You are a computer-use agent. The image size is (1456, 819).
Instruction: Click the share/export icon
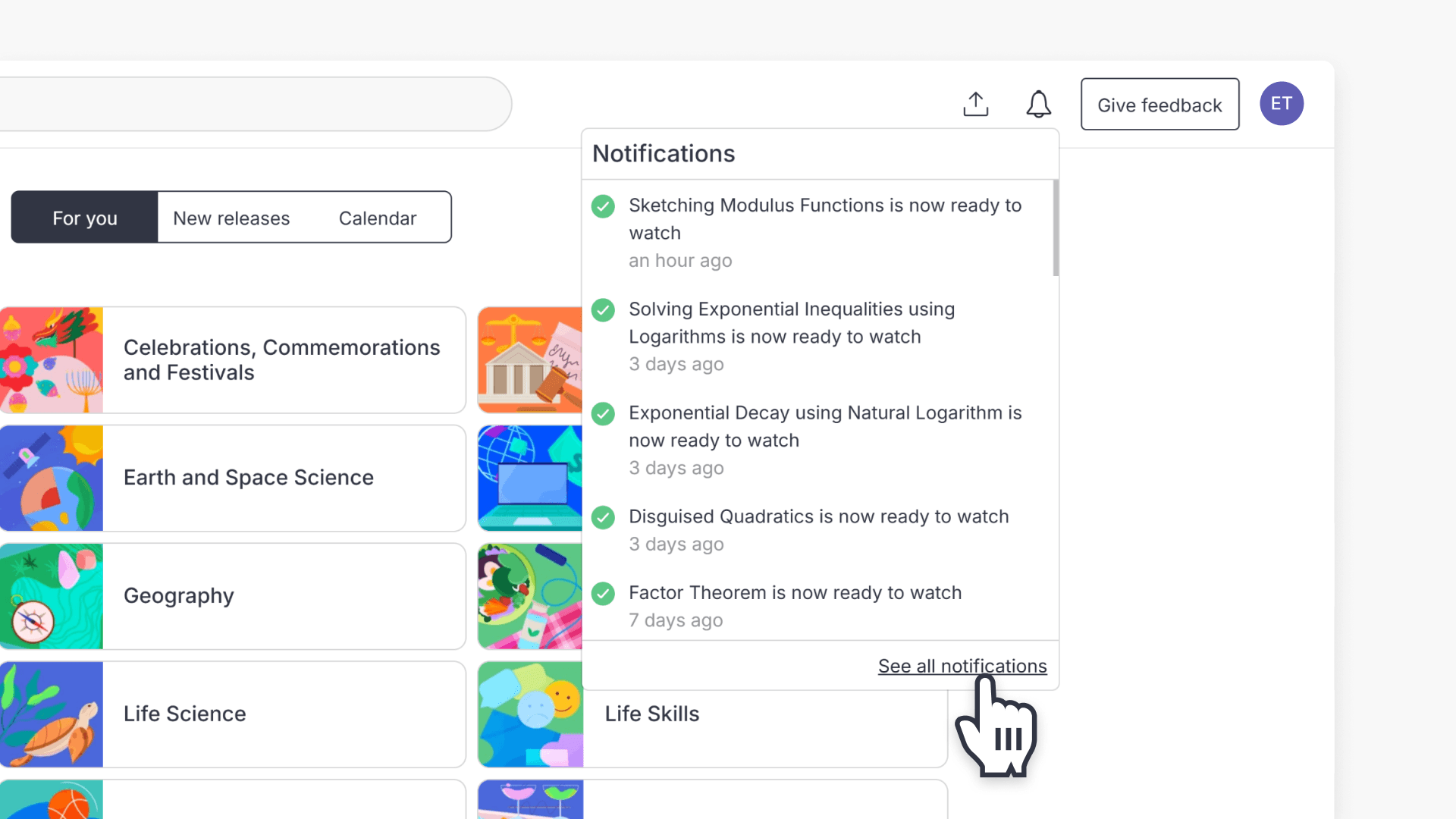pyautogui.click(x=975, y=104)
